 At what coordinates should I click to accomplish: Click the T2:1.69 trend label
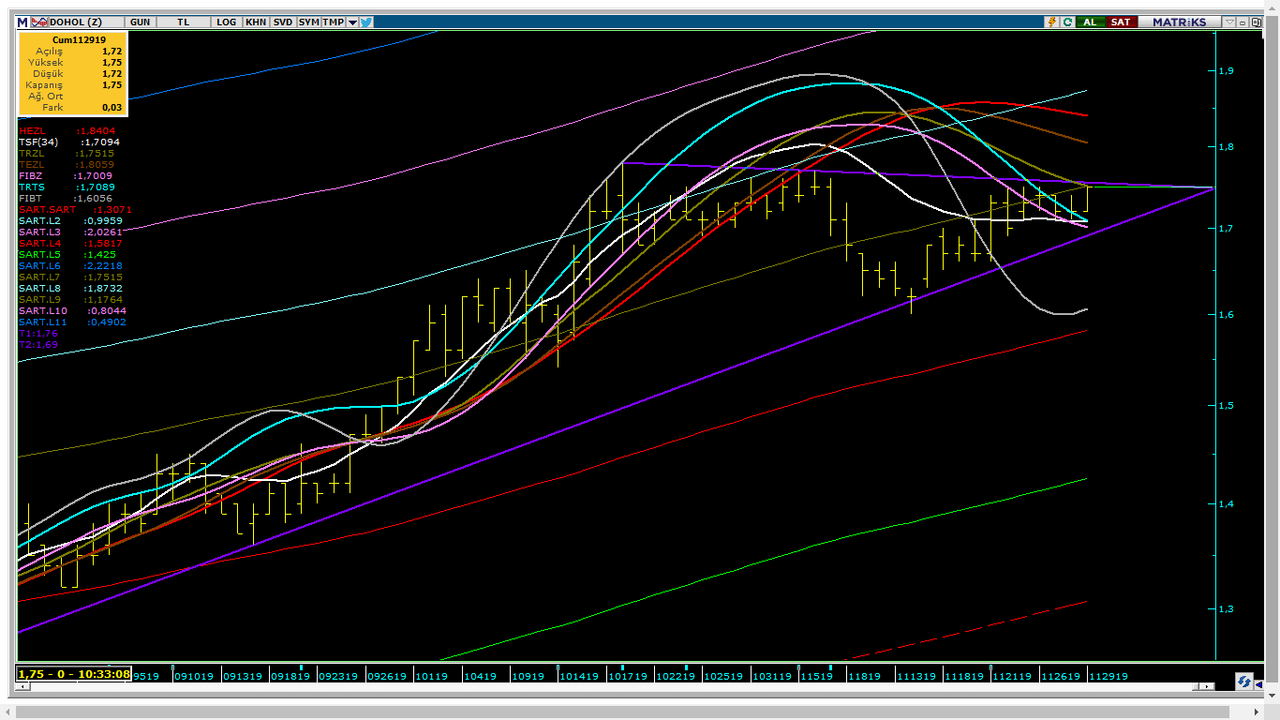pyautogui.click(x=38, y=344)
